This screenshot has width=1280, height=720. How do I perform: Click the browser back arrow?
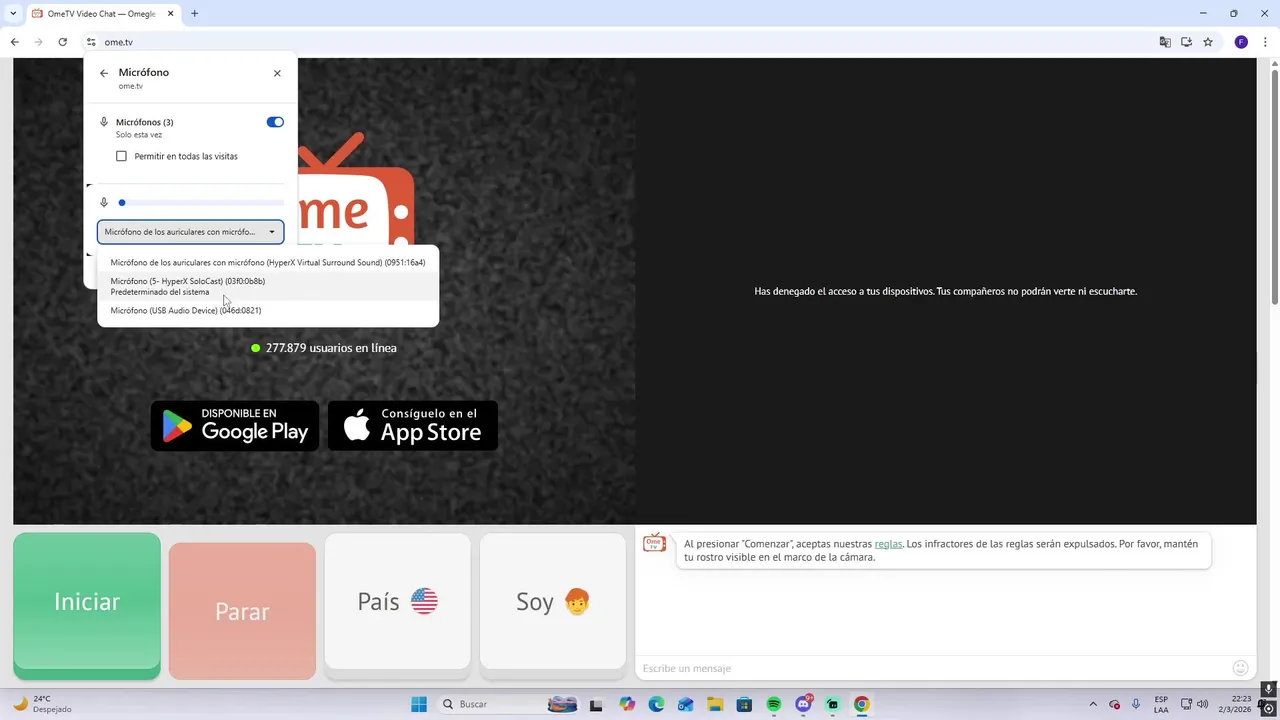(x=14, y=42)
